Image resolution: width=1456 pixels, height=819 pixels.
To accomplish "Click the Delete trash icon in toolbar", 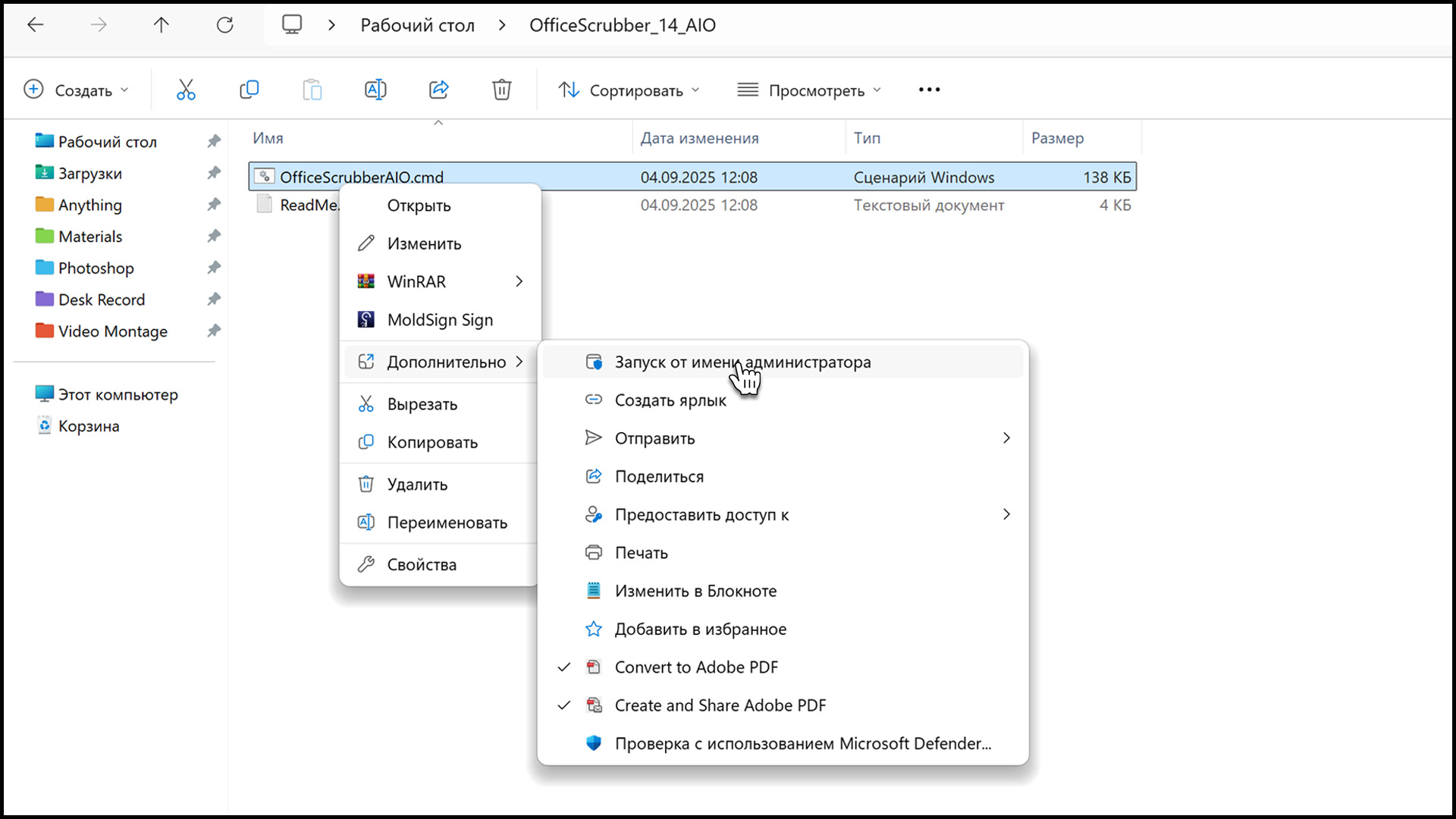I will click(501, 90).
